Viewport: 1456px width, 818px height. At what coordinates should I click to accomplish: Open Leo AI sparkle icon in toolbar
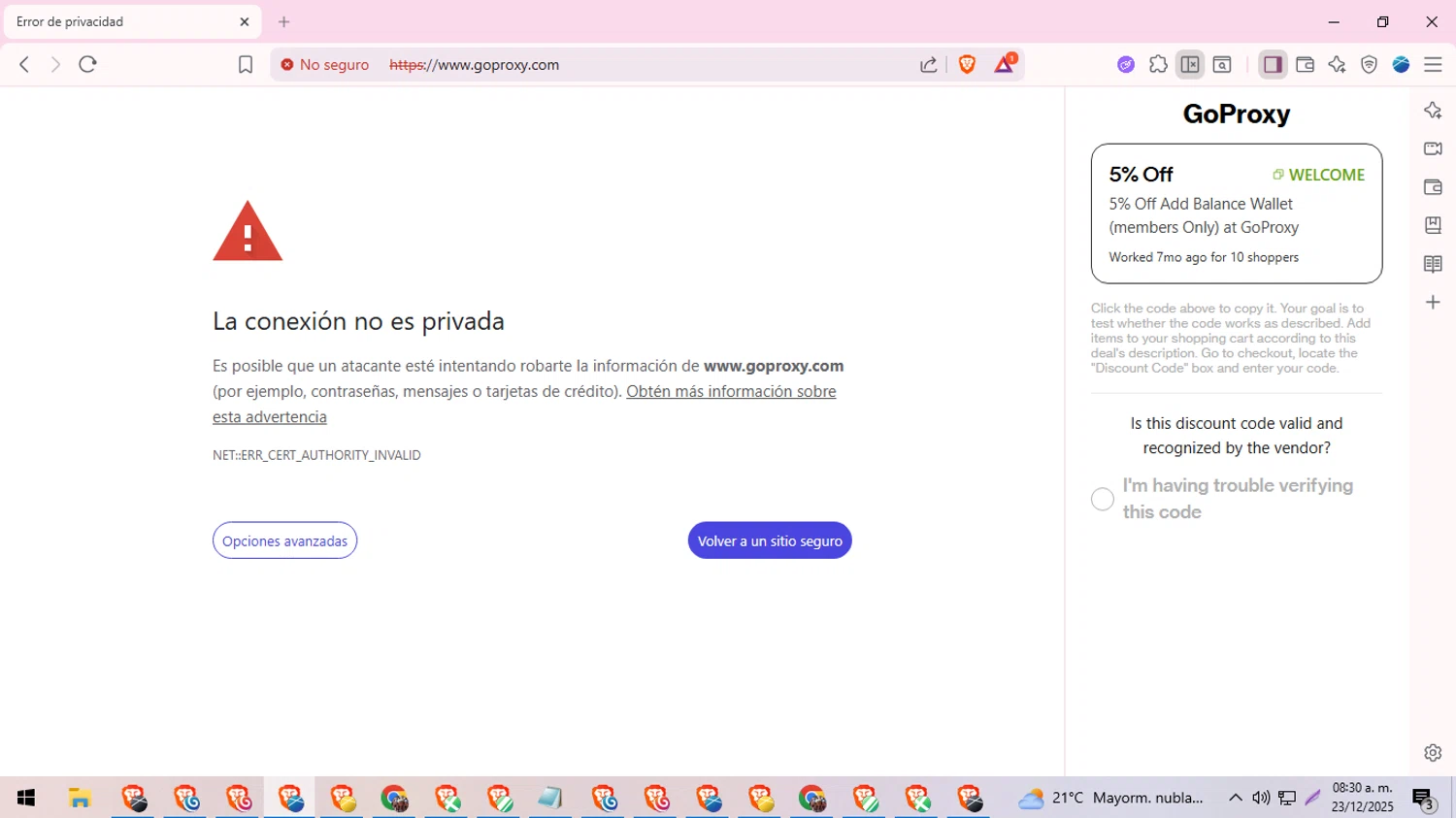pos(1337,65)
